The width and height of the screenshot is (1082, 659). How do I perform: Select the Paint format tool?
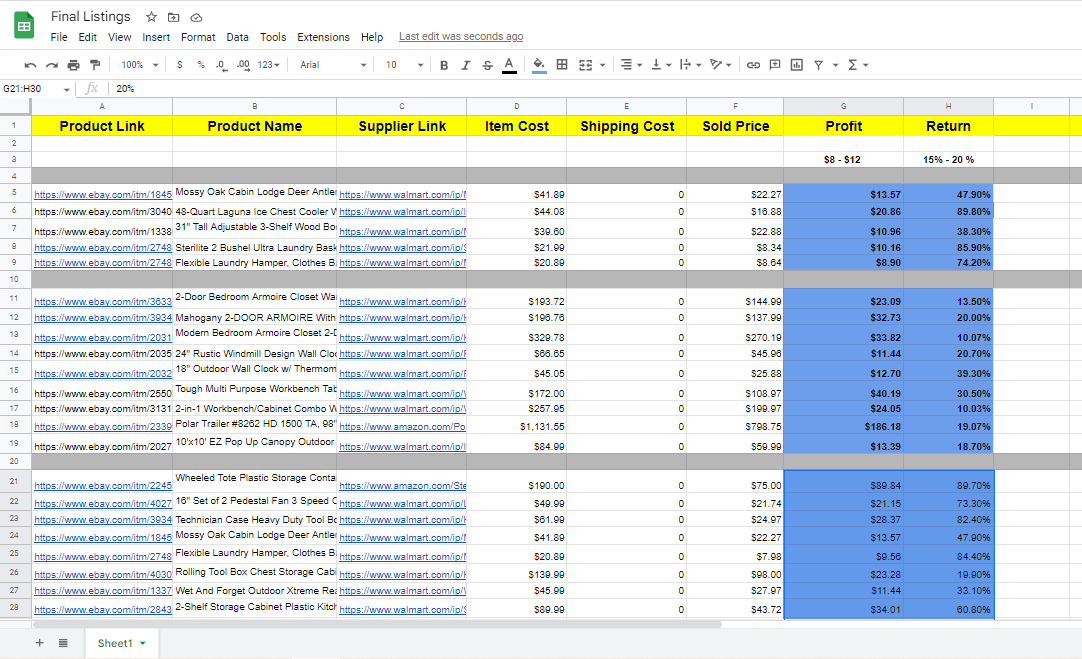click(x=95, y=65)
